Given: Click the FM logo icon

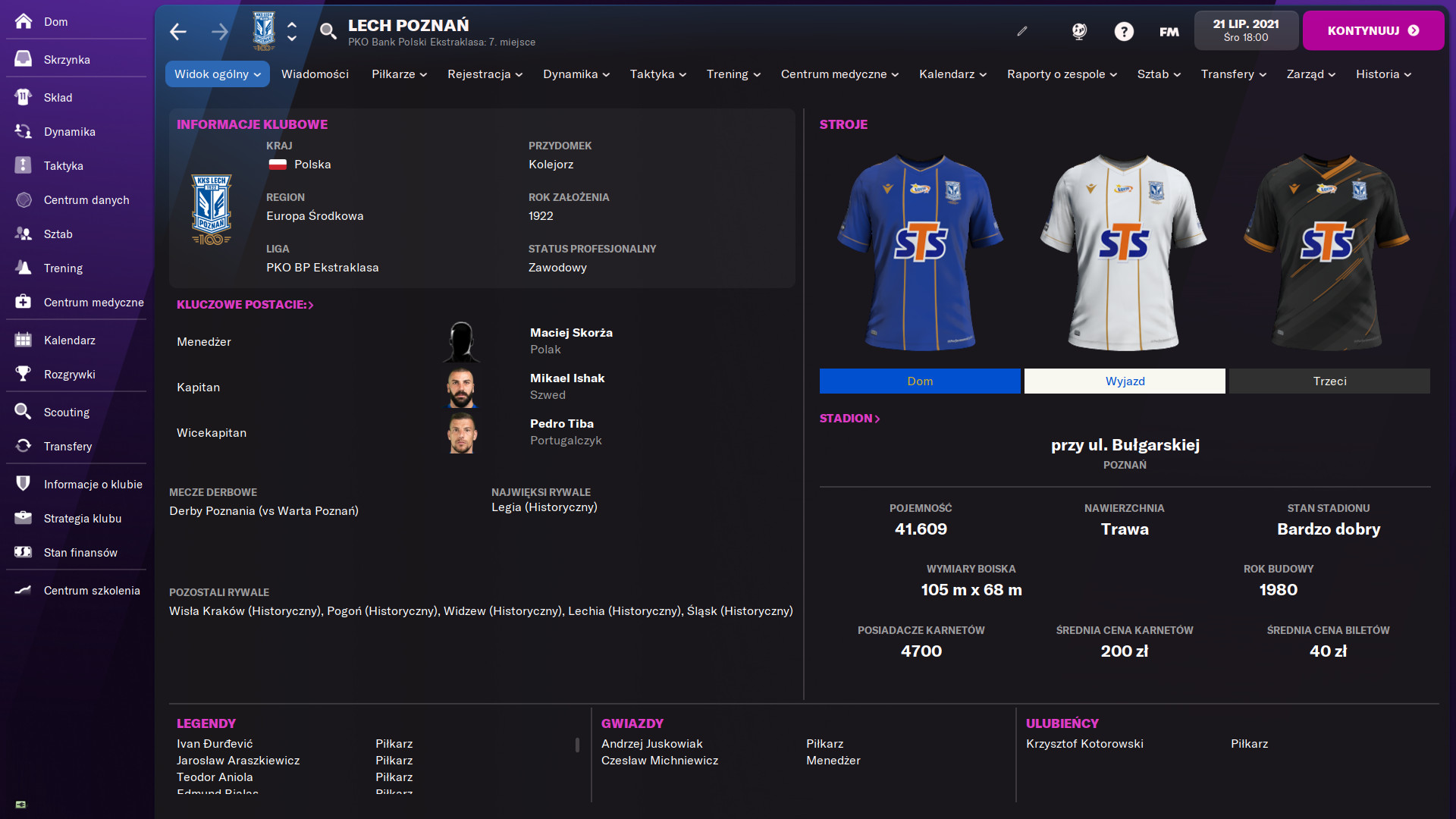Looking at the screenshot, I should [1169, 31].
